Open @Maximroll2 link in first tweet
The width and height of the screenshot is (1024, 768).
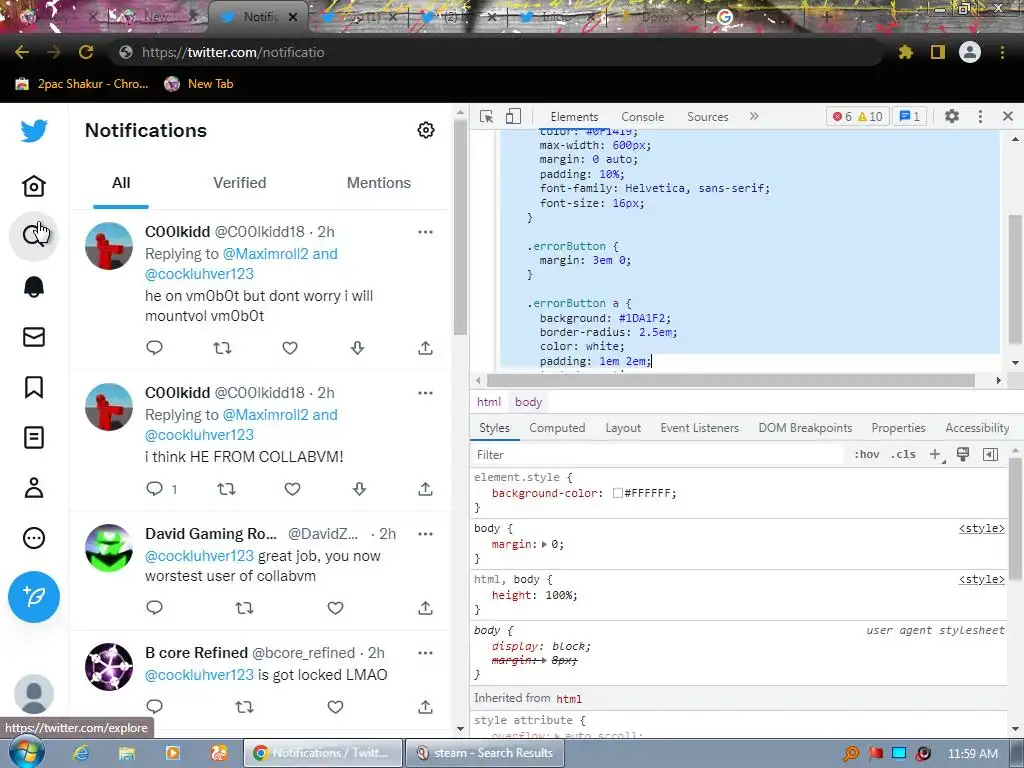(265, 254)
